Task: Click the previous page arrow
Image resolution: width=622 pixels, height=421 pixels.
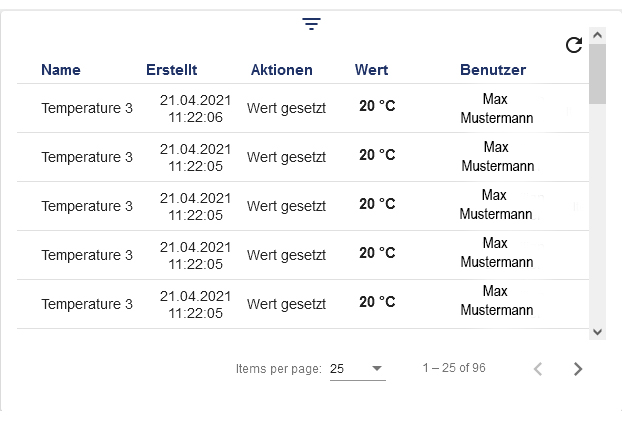Action: coord(538,369)
